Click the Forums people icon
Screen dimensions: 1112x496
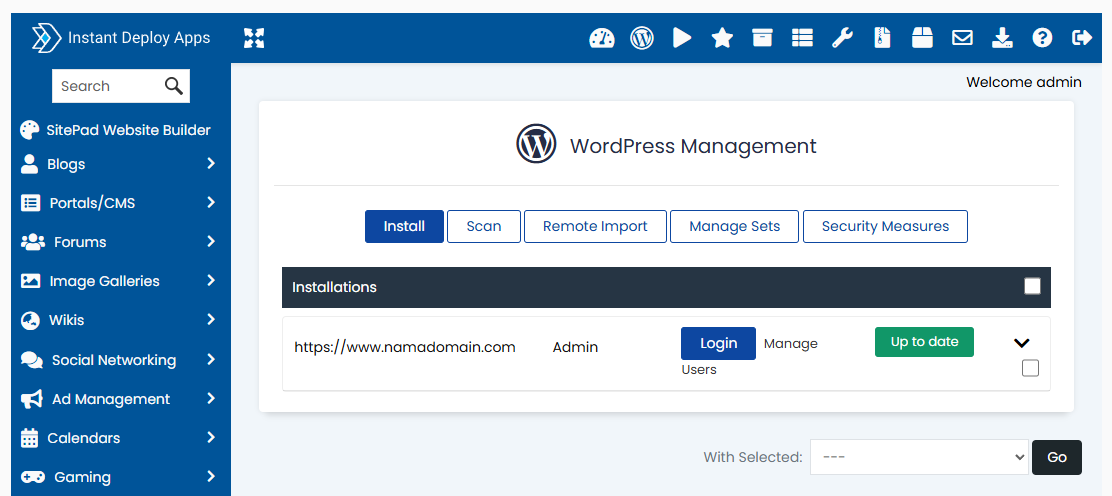click(33, 242)
